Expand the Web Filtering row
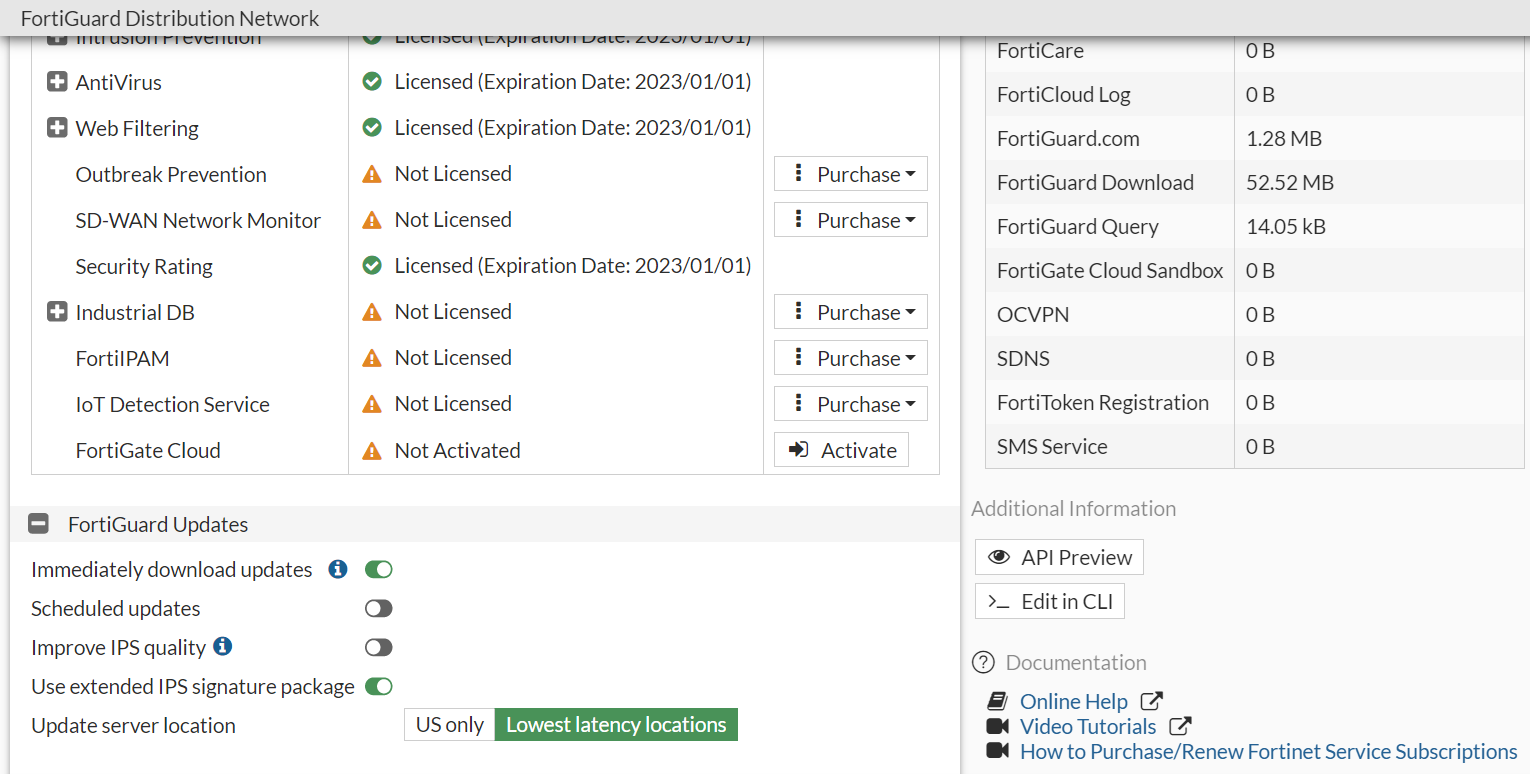Screen dimensions: 1530x774 [57, 128]
